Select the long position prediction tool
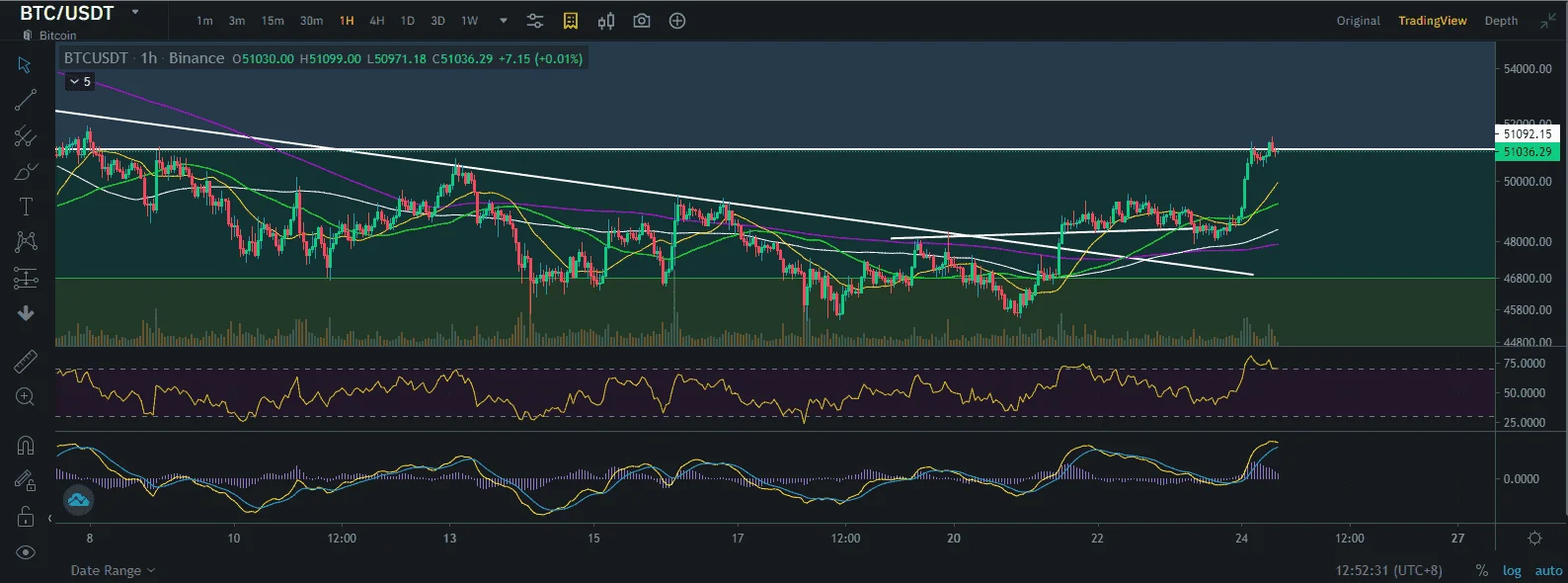 tap(26, 279)
